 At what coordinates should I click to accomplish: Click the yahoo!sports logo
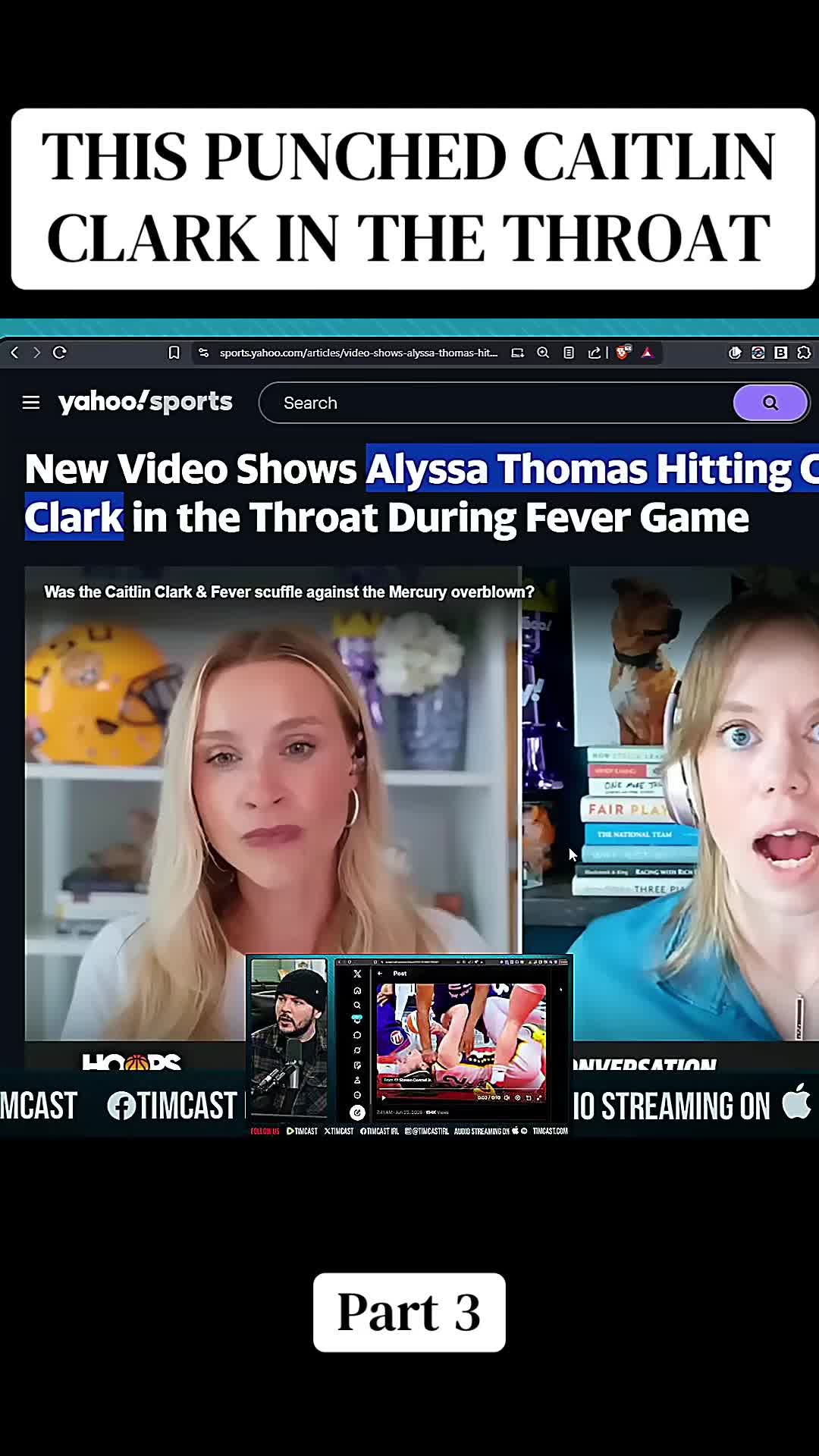point(145,402)
